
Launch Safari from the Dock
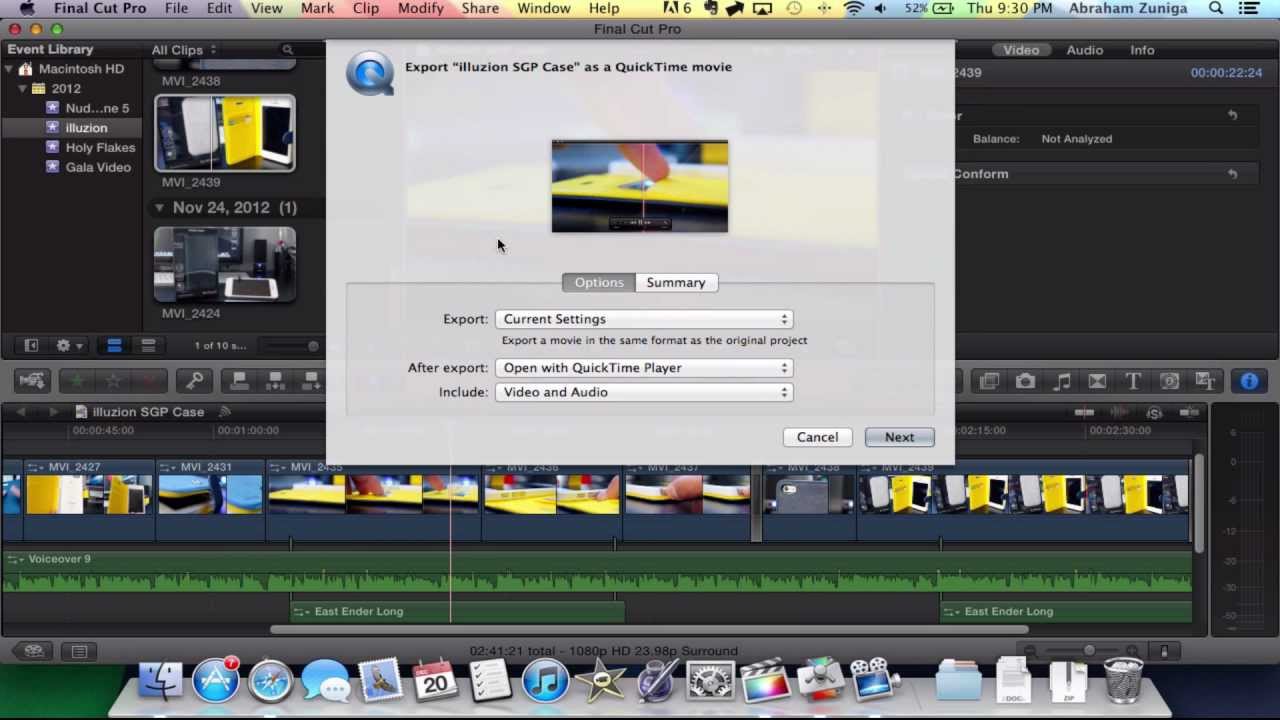(270, 682)
